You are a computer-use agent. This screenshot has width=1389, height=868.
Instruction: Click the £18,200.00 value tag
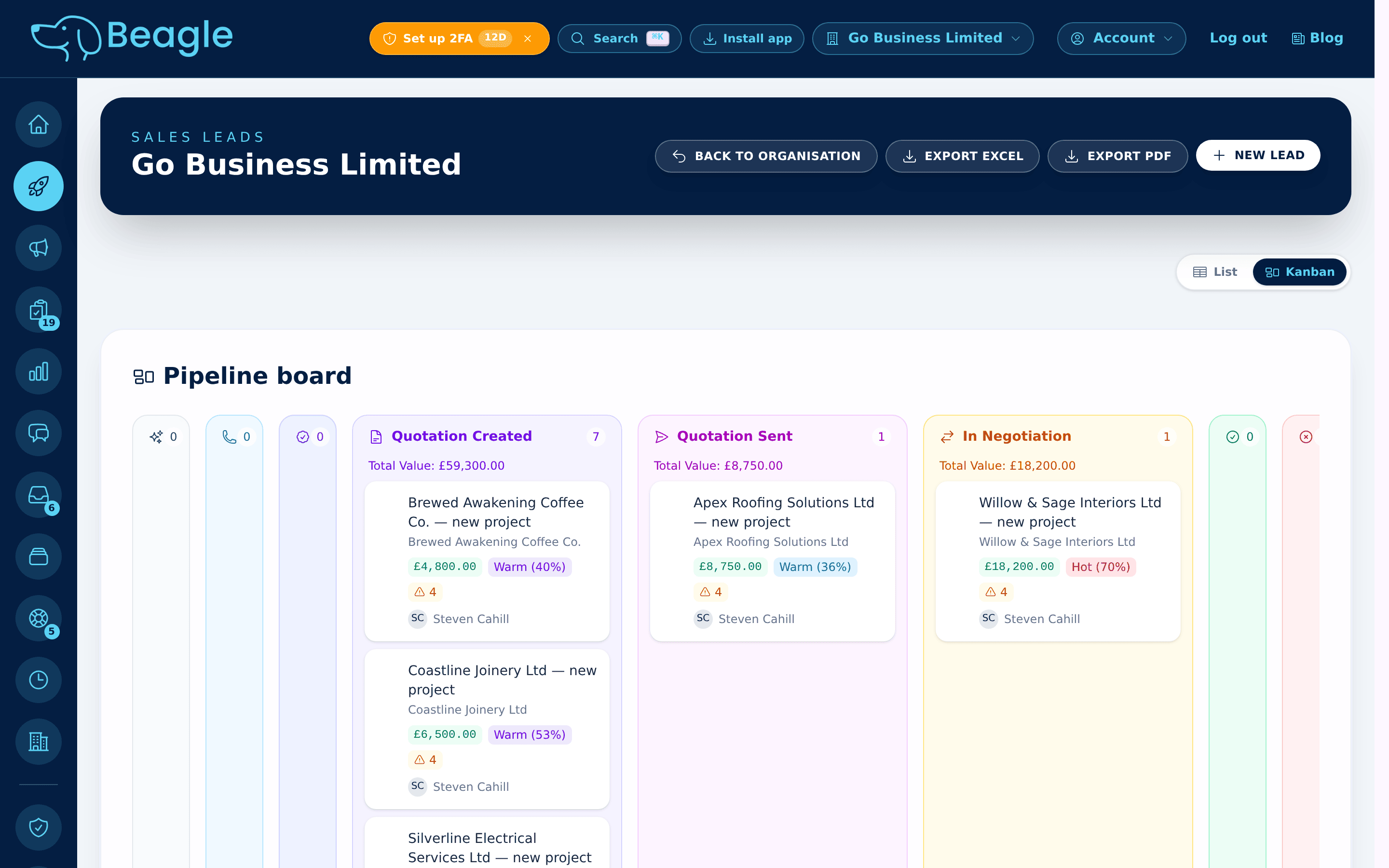[x=1020, y=567]
